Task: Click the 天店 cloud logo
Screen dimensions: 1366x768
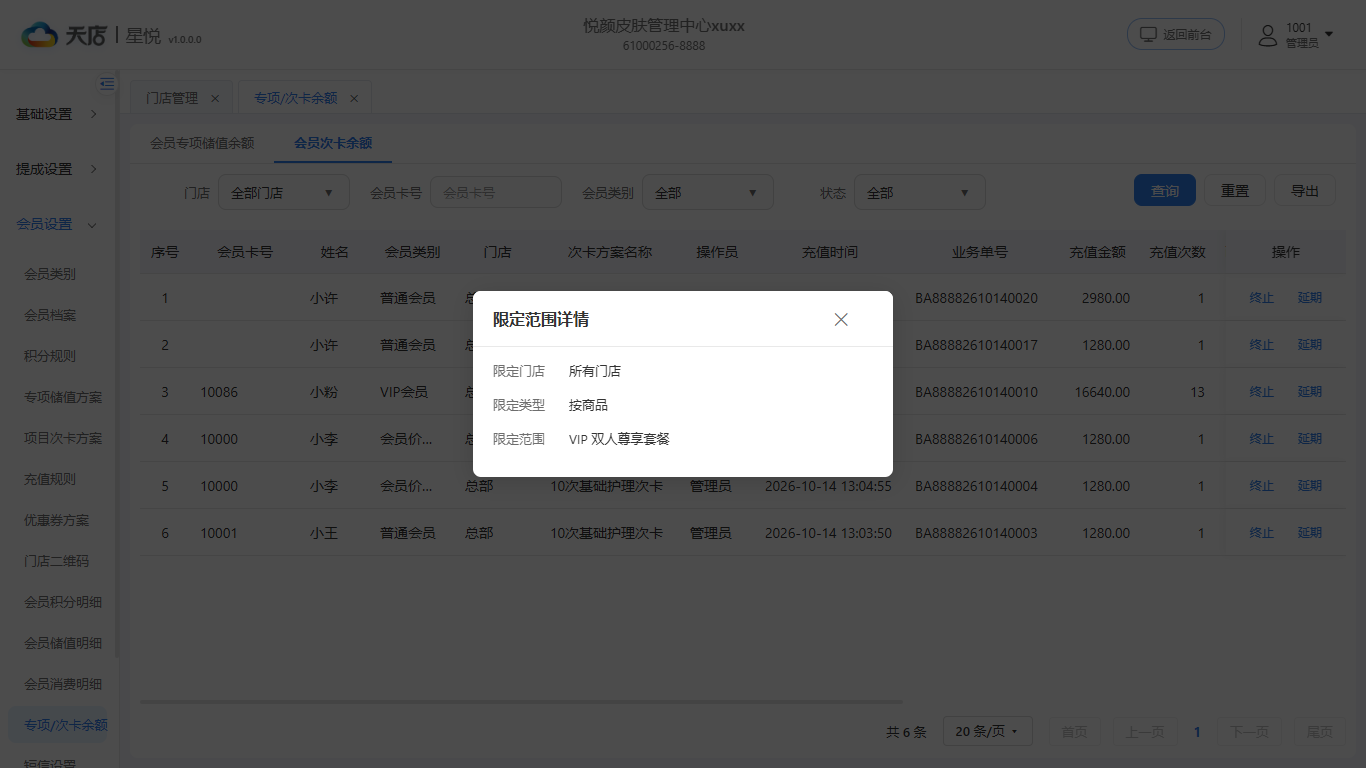Action: (x=40, y=35)
